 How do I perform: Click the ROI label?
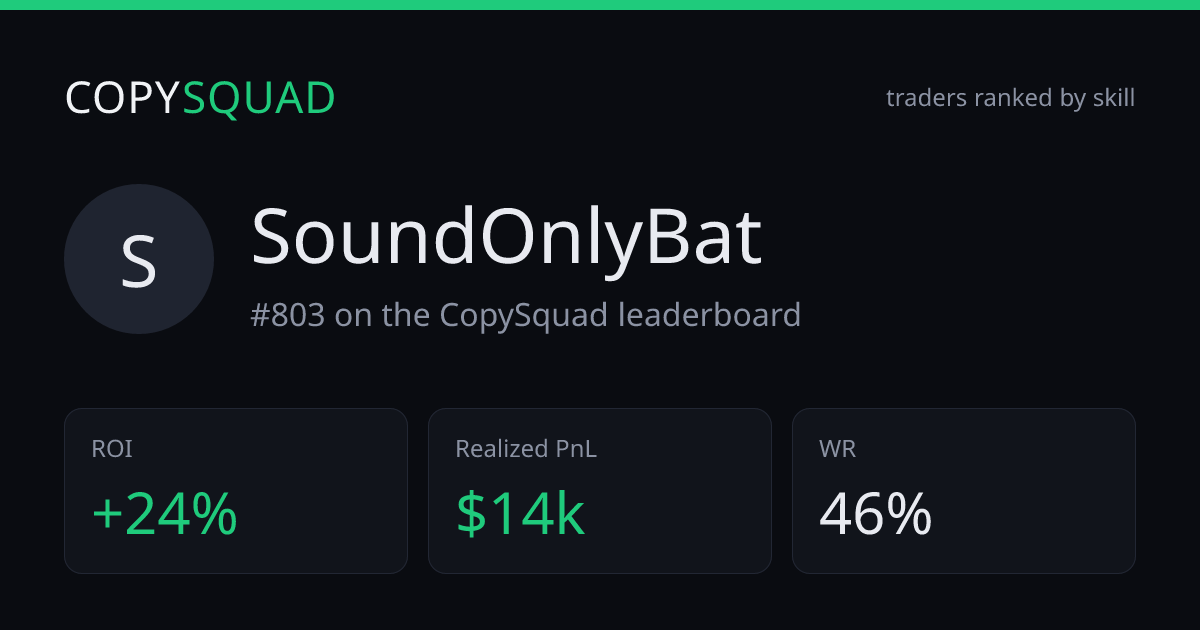112,450
